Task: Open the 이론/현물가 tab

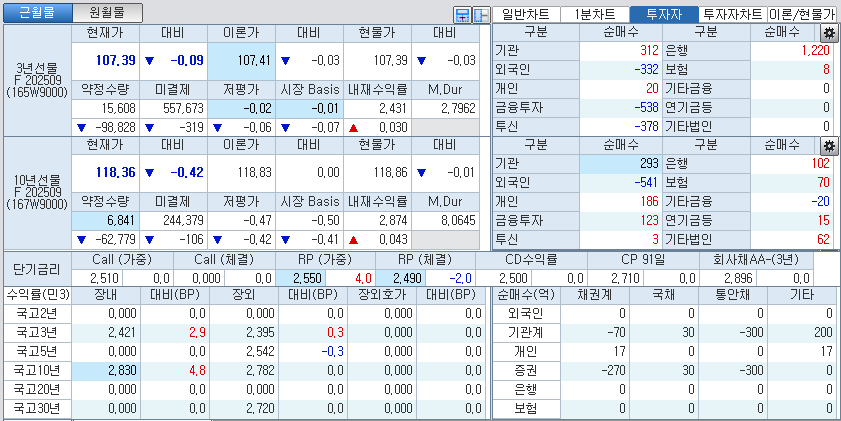Action: (802, 14)
